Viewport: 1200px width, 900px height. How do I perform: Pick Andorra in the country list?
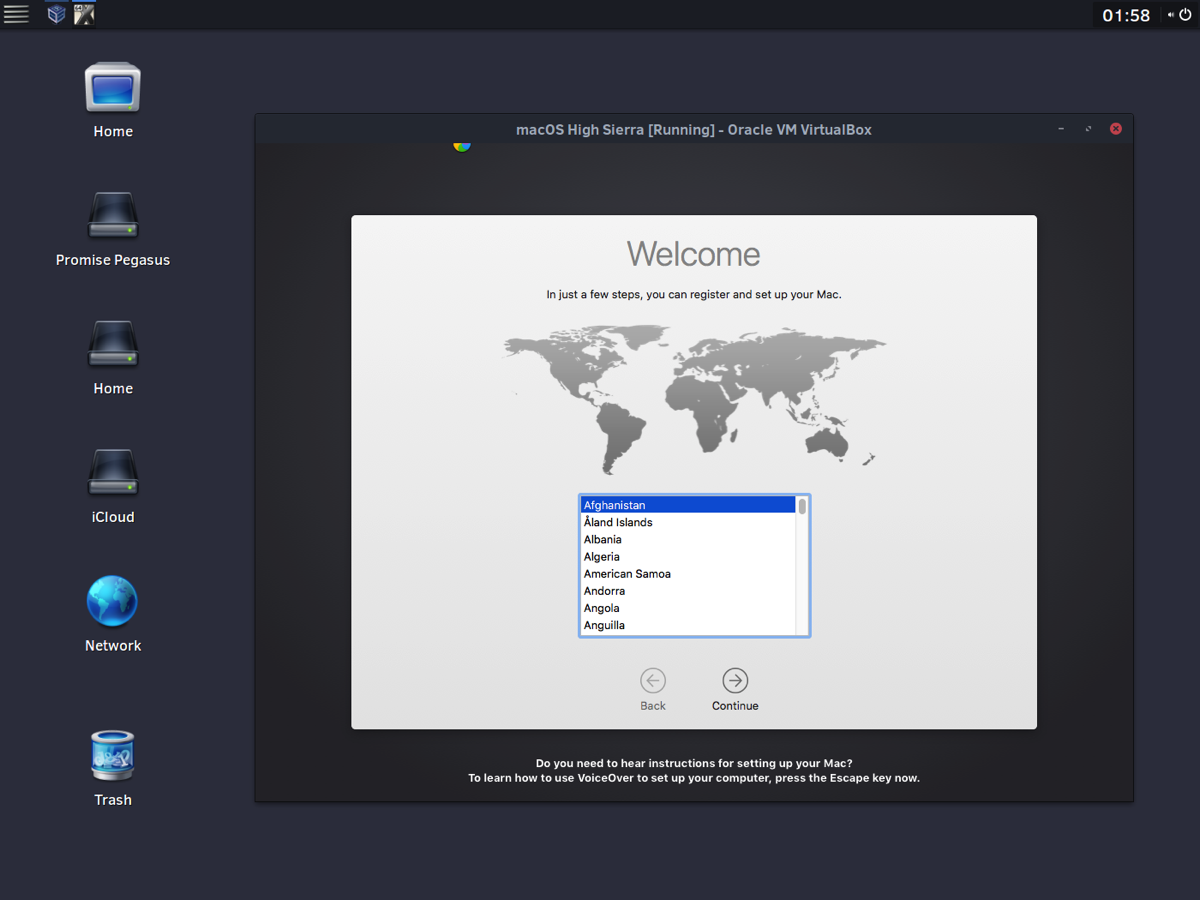pyautogui.click(x=688, y=591)
